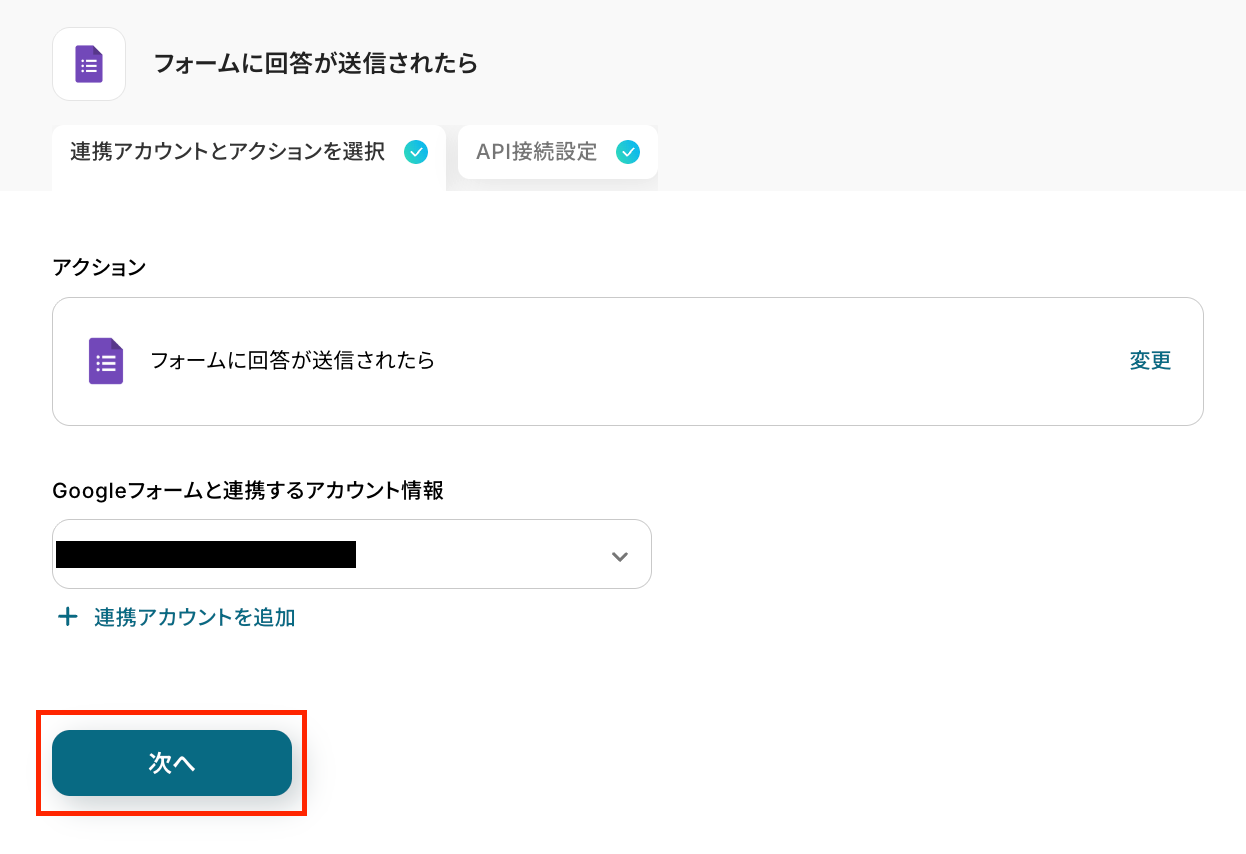Open the API接続設定 tab
This screenshot has width=1246, height=854.
[537, 152]
